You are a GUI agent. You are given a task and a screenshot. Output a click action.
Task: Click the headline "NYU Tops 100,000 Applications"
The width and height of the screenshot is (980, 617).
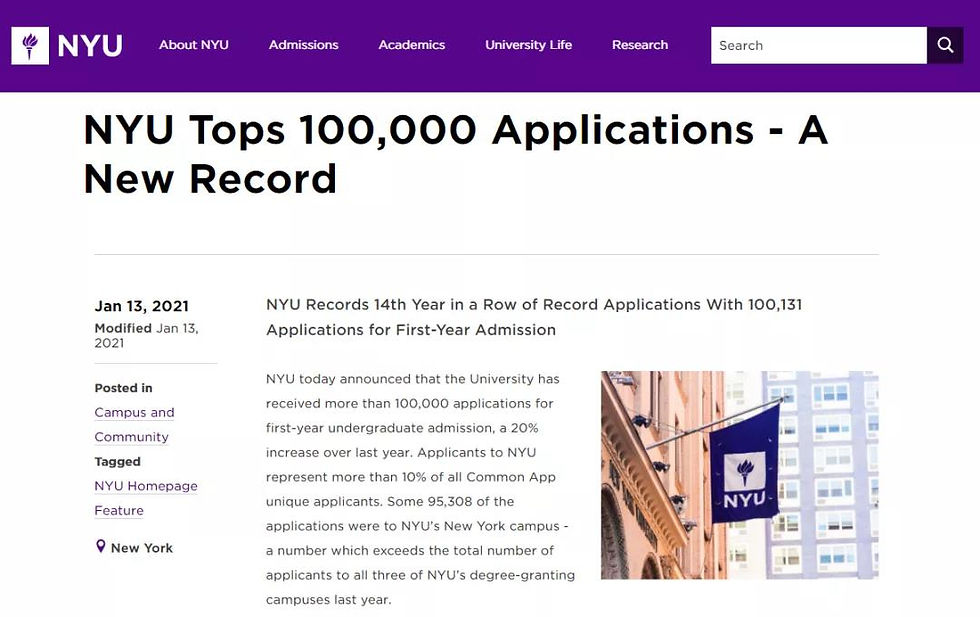tap(419, 130)
